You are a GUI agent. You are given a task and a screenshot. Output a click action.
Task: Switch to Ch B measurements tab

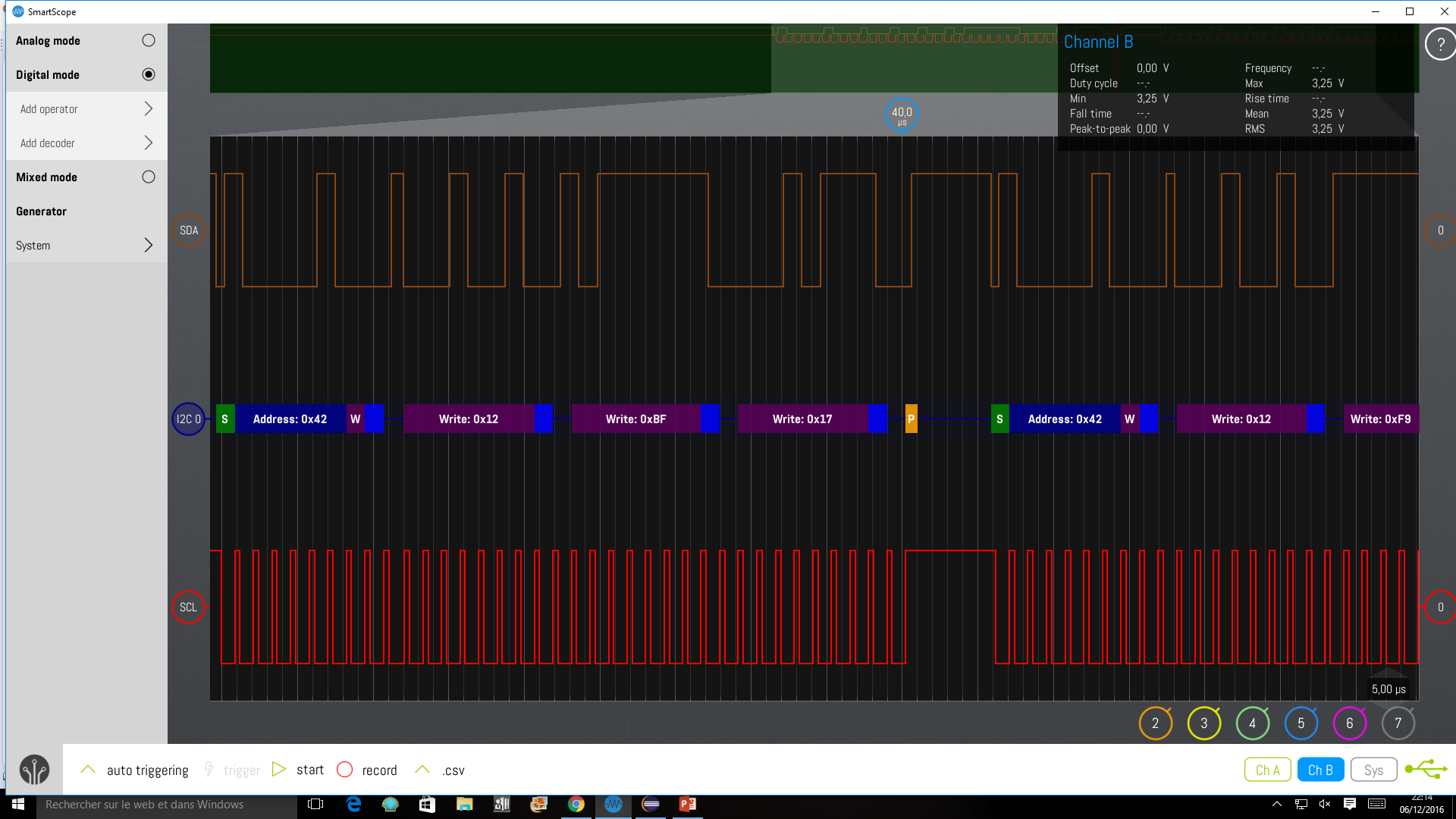pyautogui.click(x=1320, y=770)
